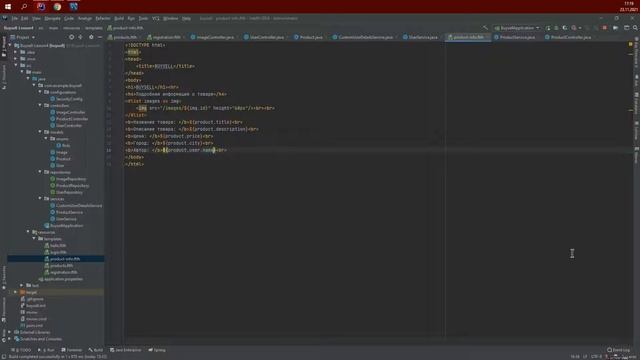This screenshot has height=360, width=640.
Task: Select CustomUserDetailsService in project tree
Action: pos(76,205)
